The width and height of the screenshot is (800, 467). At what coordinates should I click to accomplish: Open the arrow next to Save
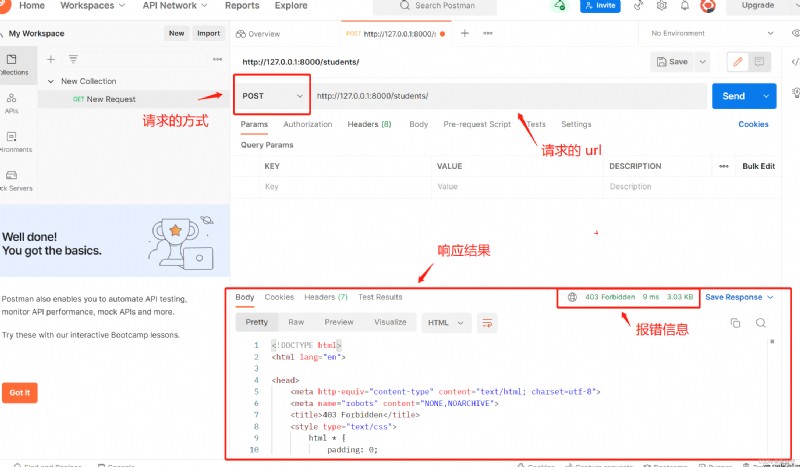tap(703, 62)
